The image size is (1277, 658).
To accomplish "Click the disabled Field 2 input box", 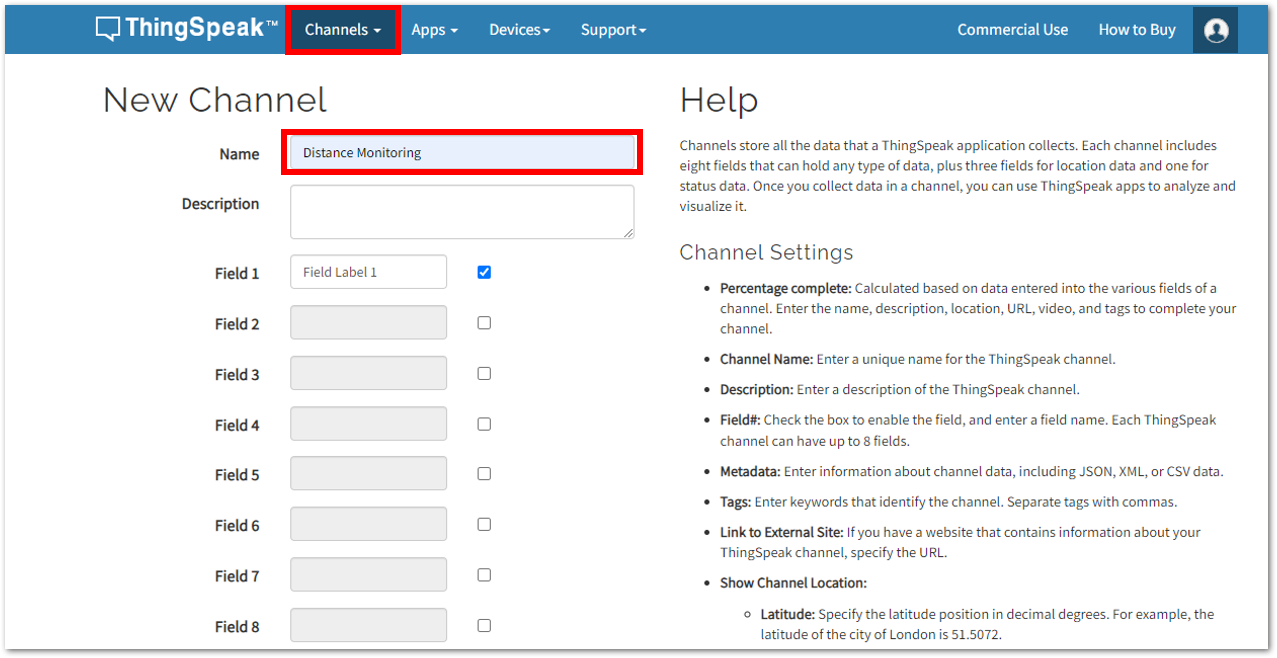I will (x=369, y=323).
